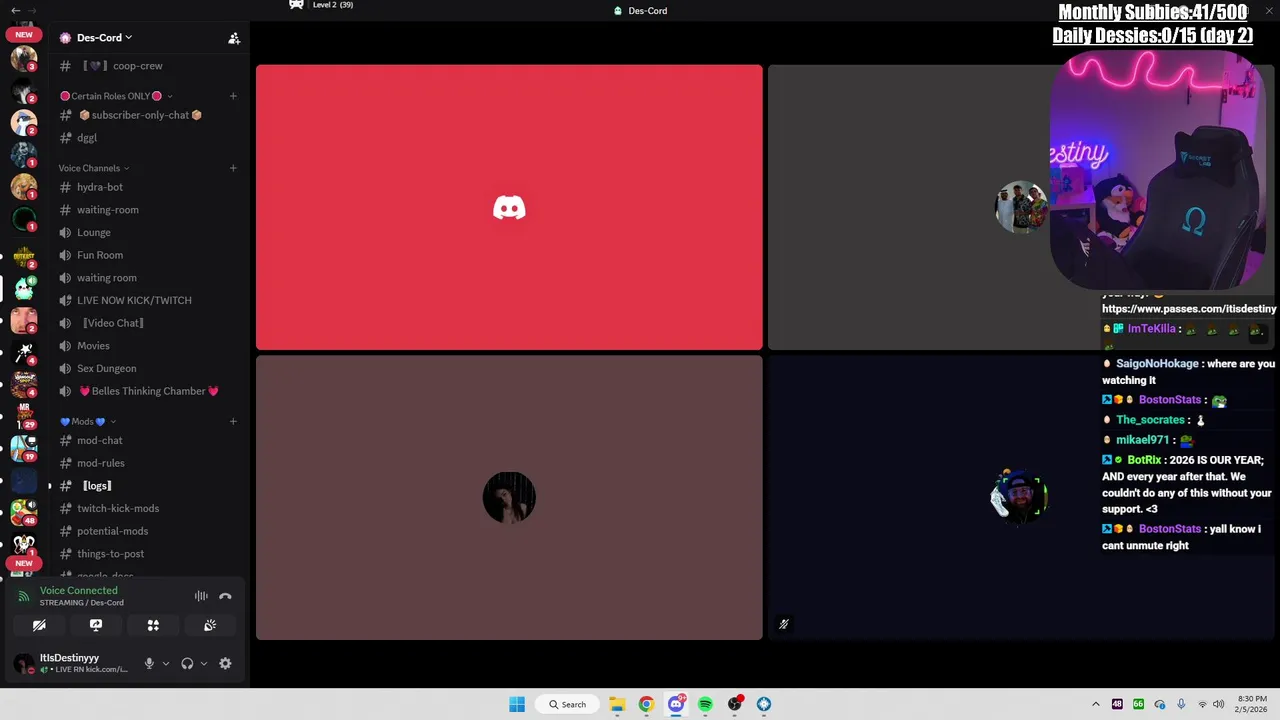This screenshot has height=720, width=1280.
Task: Open the soundboard button
Action: pos(210,625)
